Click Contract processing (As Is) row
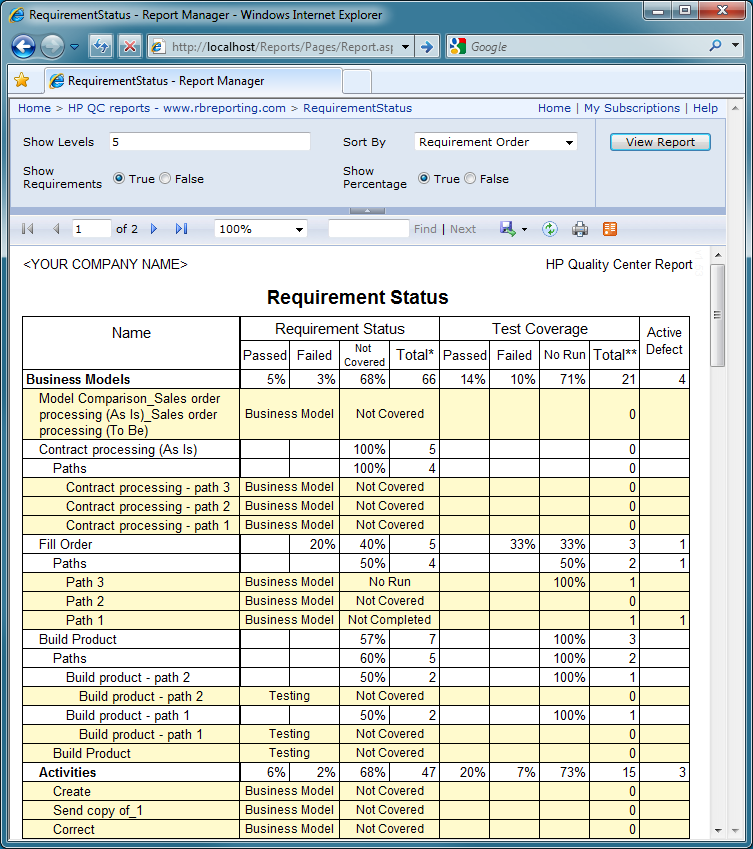Screen dimensions: 753x849 coord(118,449)
